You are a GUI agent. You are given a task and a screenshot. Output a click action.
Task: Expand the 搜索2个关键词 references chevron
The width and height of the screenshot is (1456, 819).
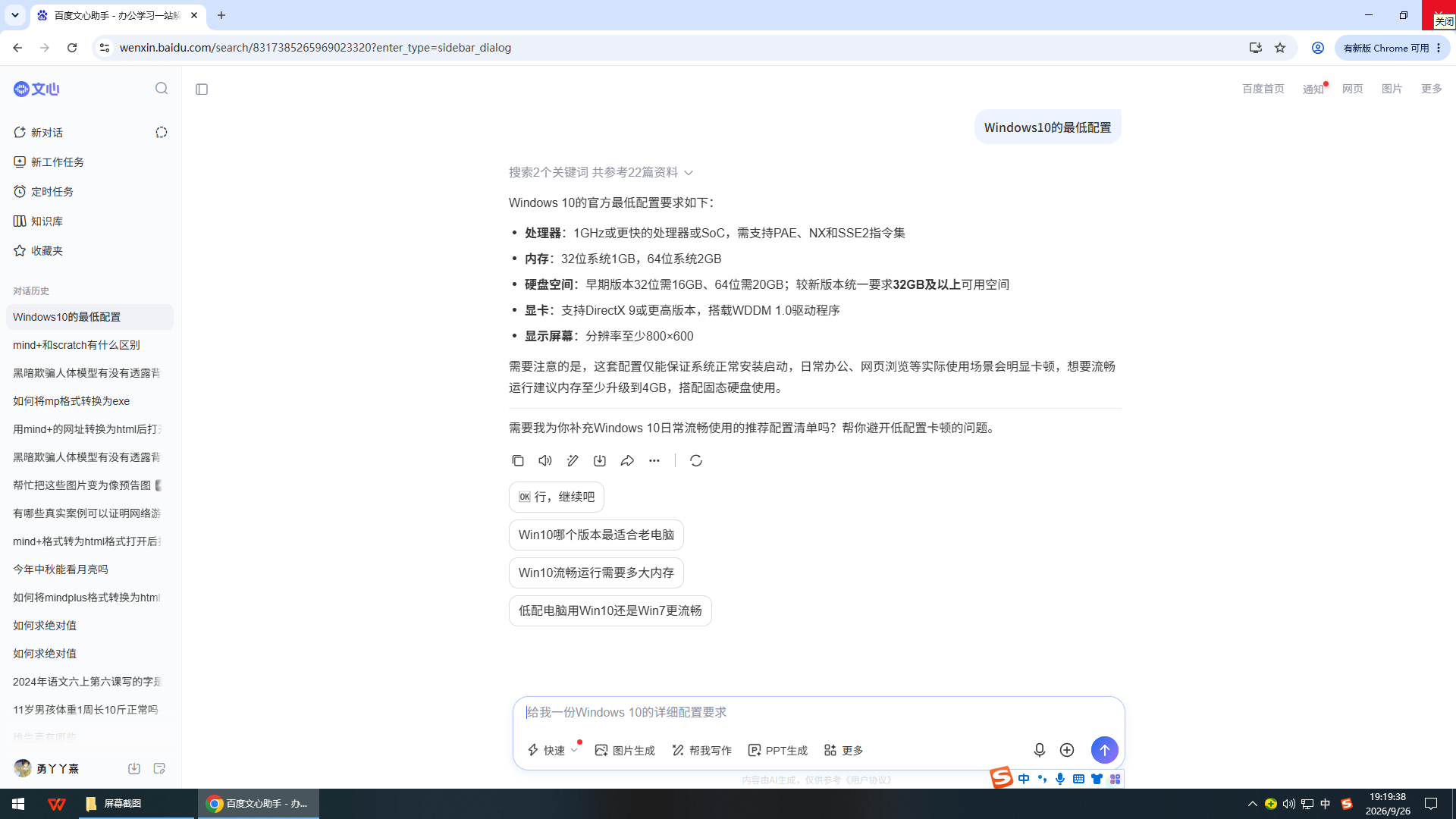point(689,173)
